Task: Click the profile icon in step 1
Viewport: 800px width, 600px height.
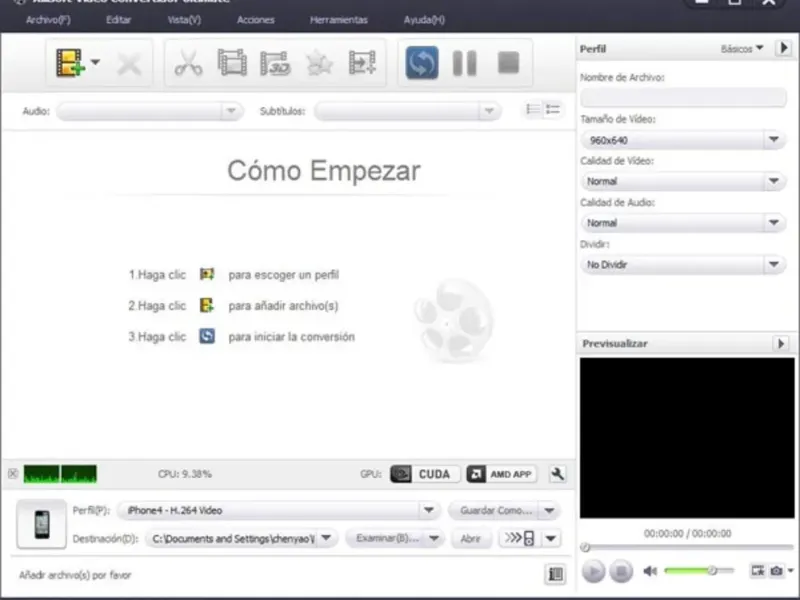Action: [207, 274]
